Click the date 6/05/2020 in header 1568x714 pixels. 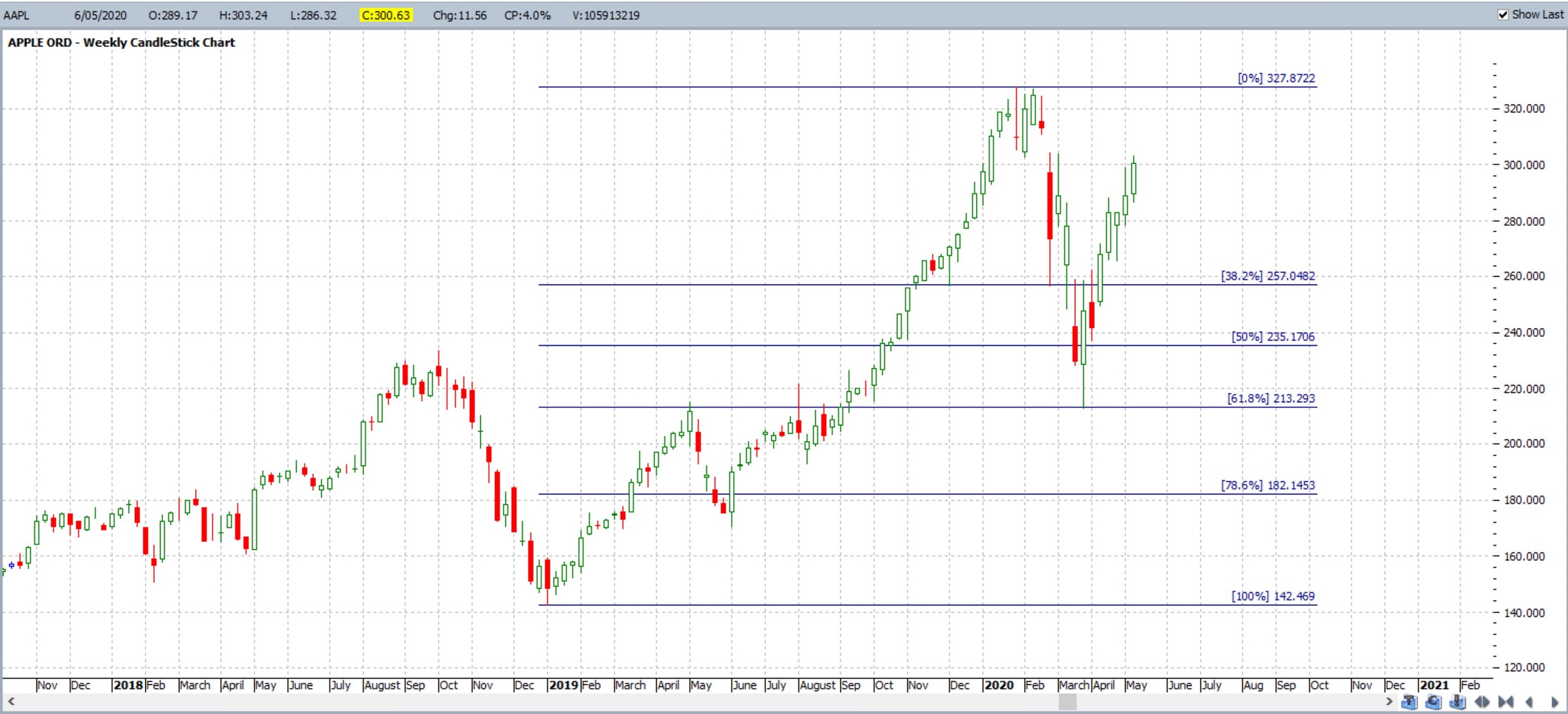[100, 15]
